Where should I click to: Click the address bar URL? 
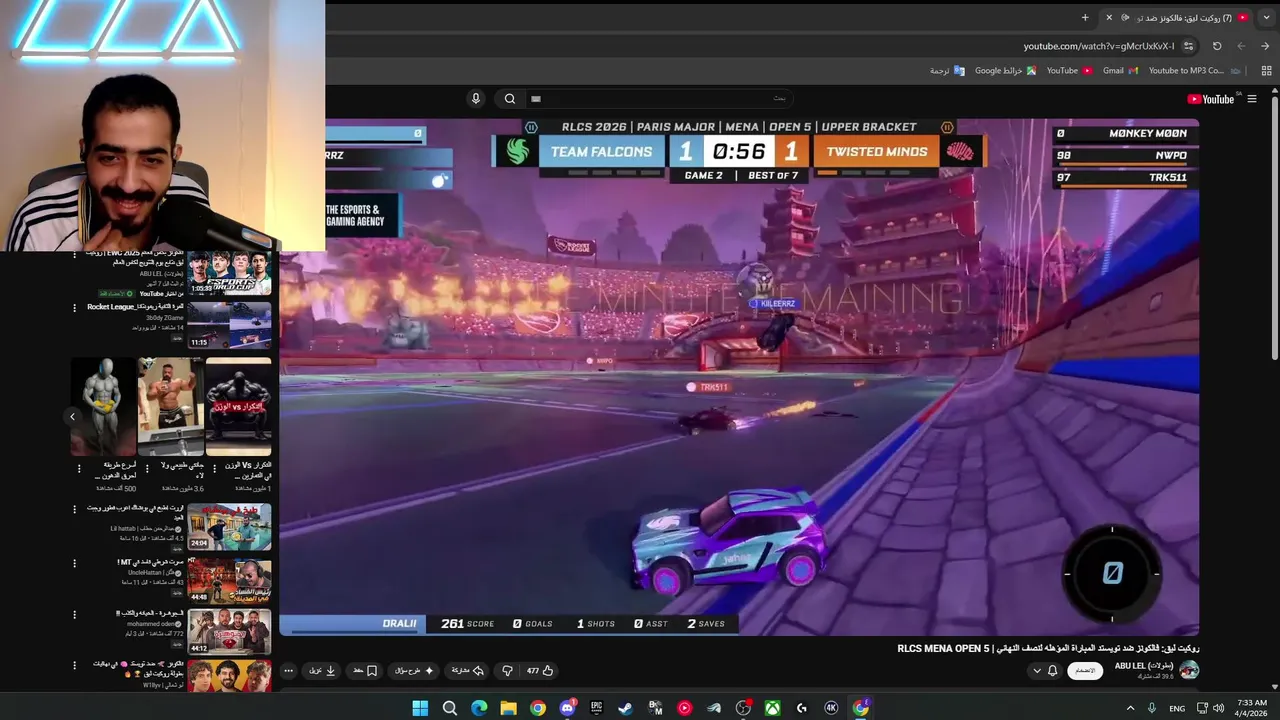click(1099, 46)
